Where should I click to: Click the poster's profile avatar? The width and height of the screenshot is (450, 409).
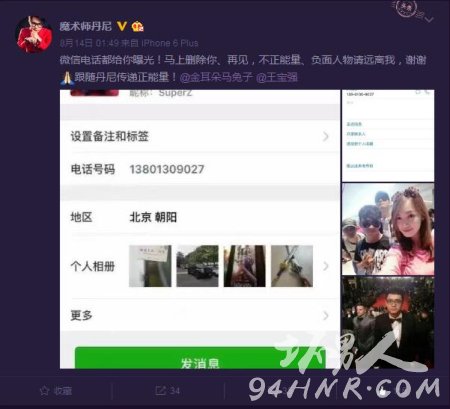[34, 34]
